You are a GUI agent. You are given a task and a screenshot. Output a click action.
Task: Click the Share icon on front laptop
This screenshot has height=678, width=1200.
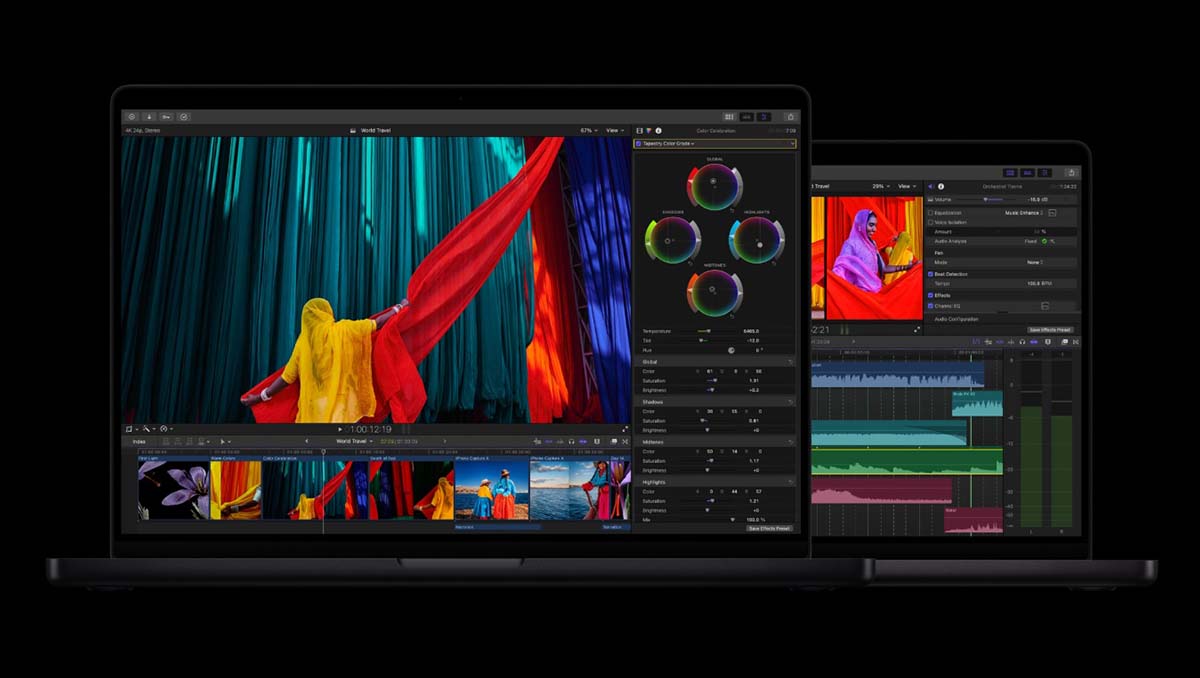tap(790, 117)
